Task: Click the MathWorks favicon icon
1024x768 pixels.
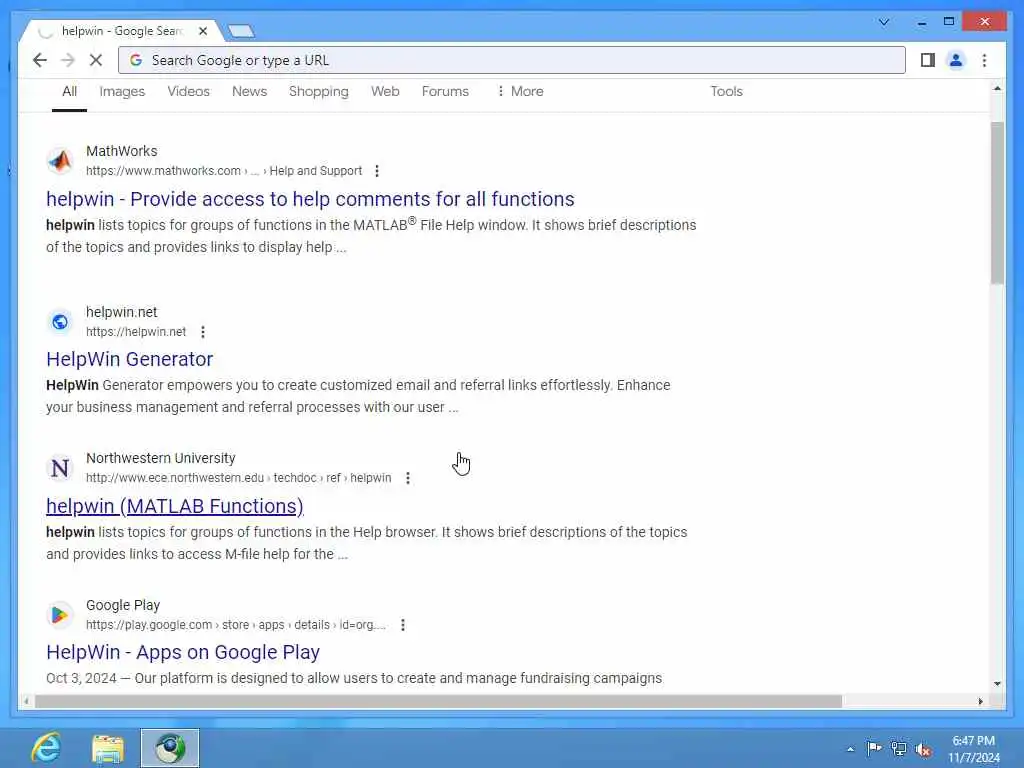Action: [60, 161]
